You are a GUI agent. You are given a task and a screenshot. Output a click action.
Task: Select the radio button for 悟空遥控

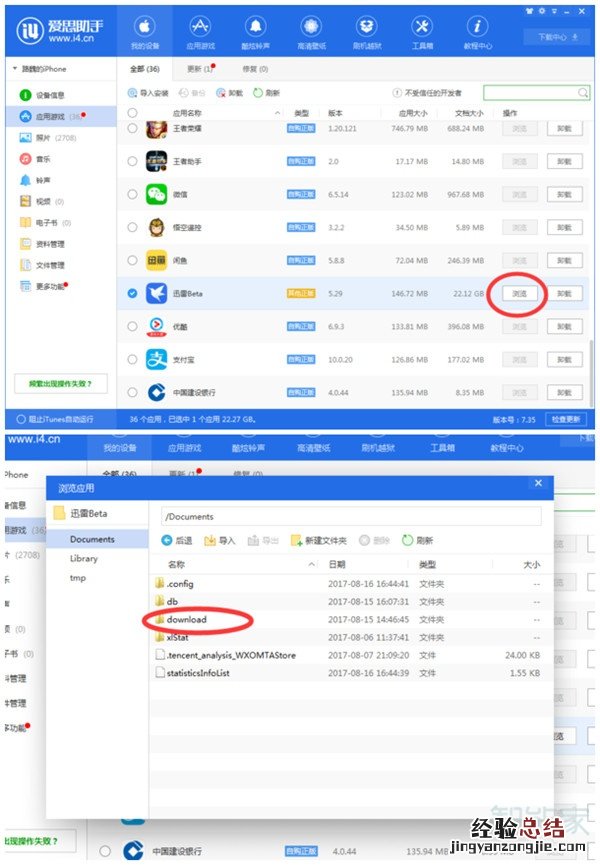pyautogui.click(x=132, y=227)
